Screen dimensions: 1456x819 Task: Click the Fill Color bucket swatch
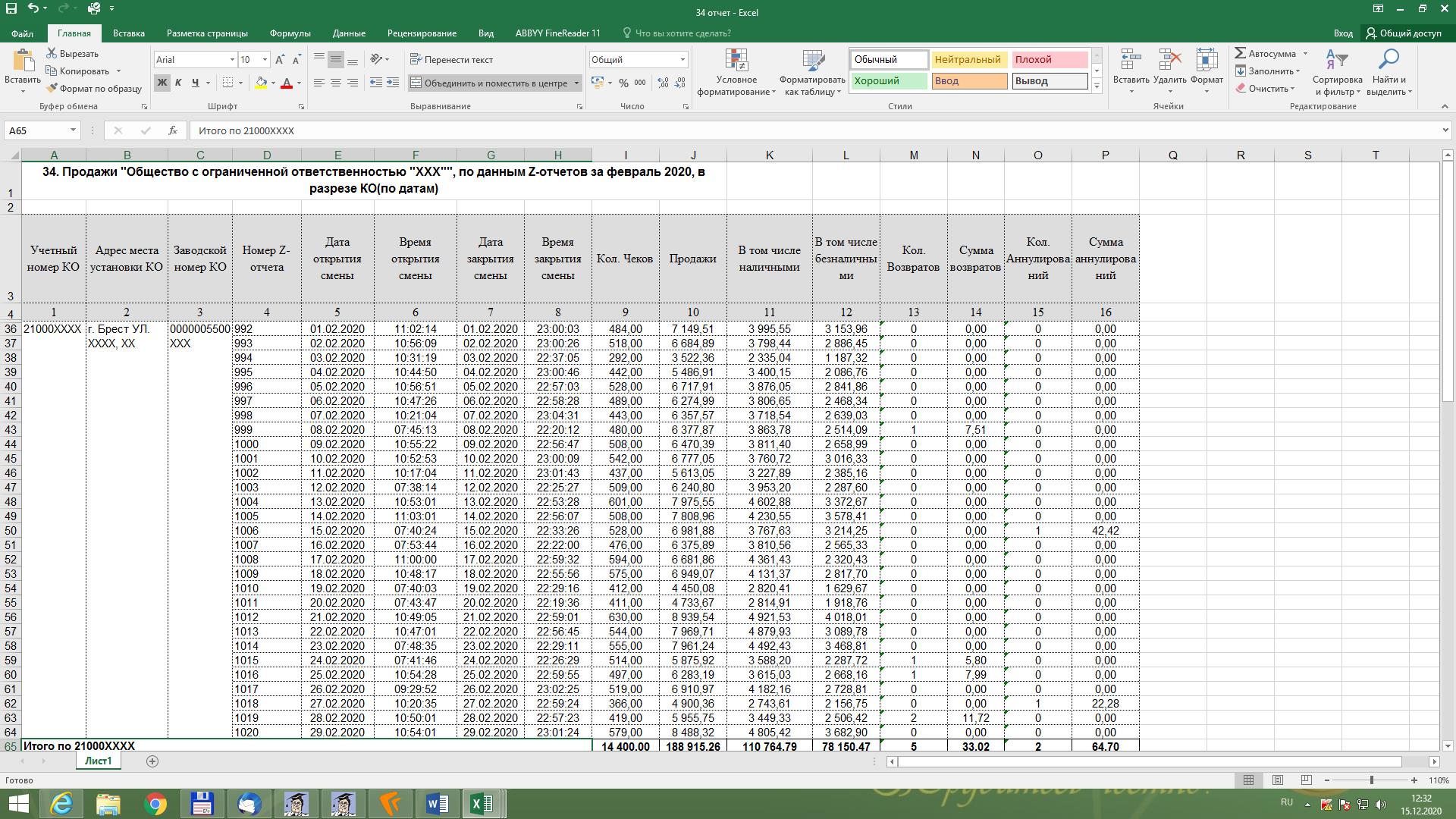click(261, 83)
